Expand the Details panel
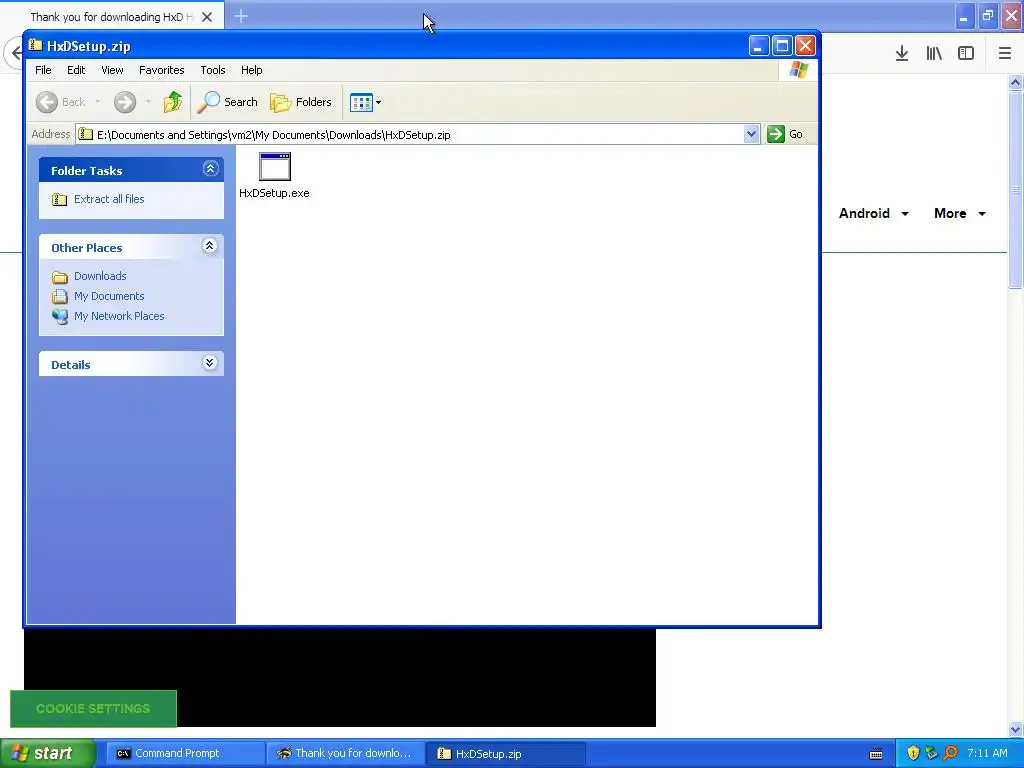This screenshot has width=1024, height=768. [x=210, y=363]
